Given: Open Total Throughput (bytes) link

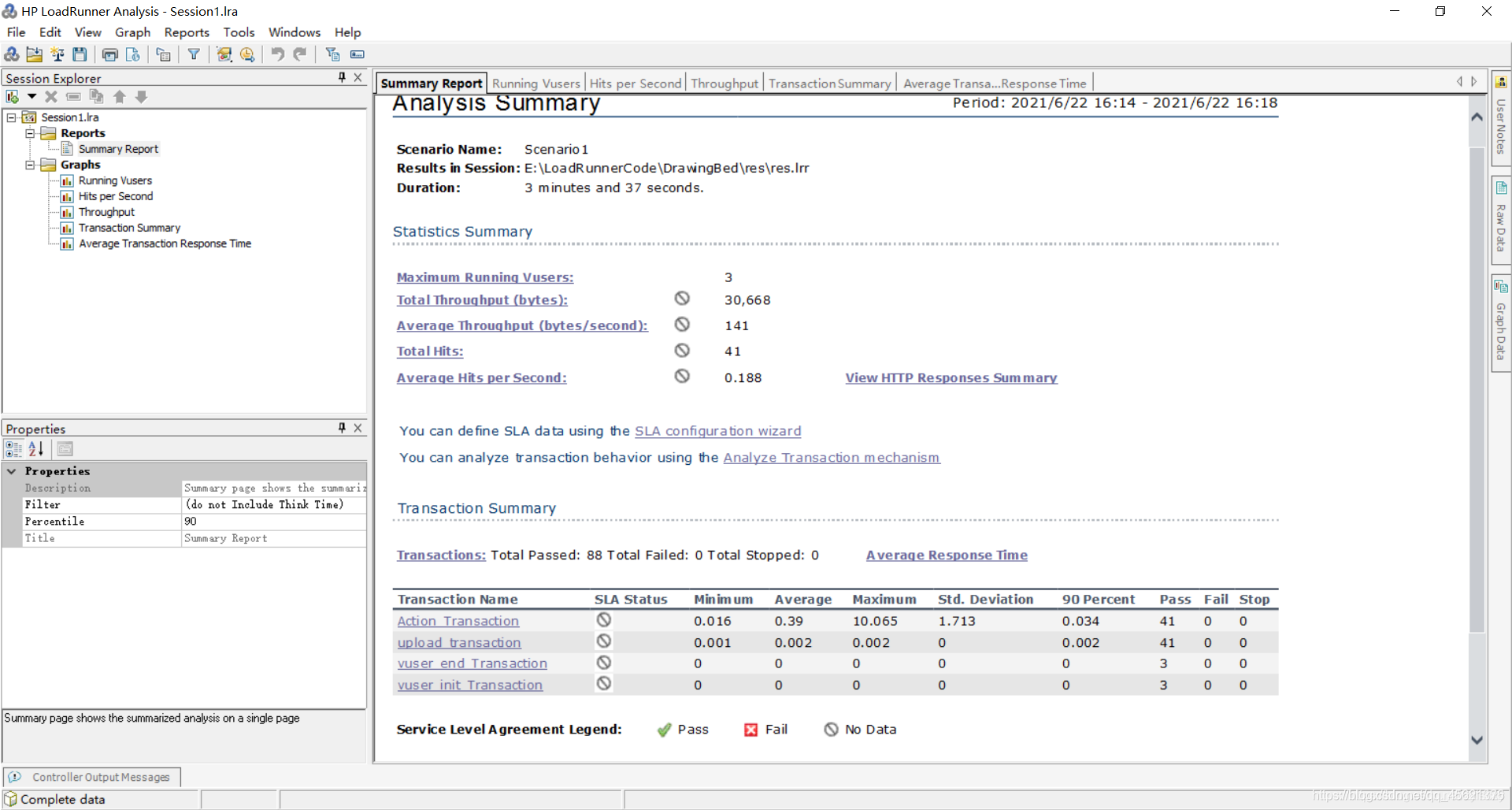Looking at the screenshot, I should coord(482,300).
